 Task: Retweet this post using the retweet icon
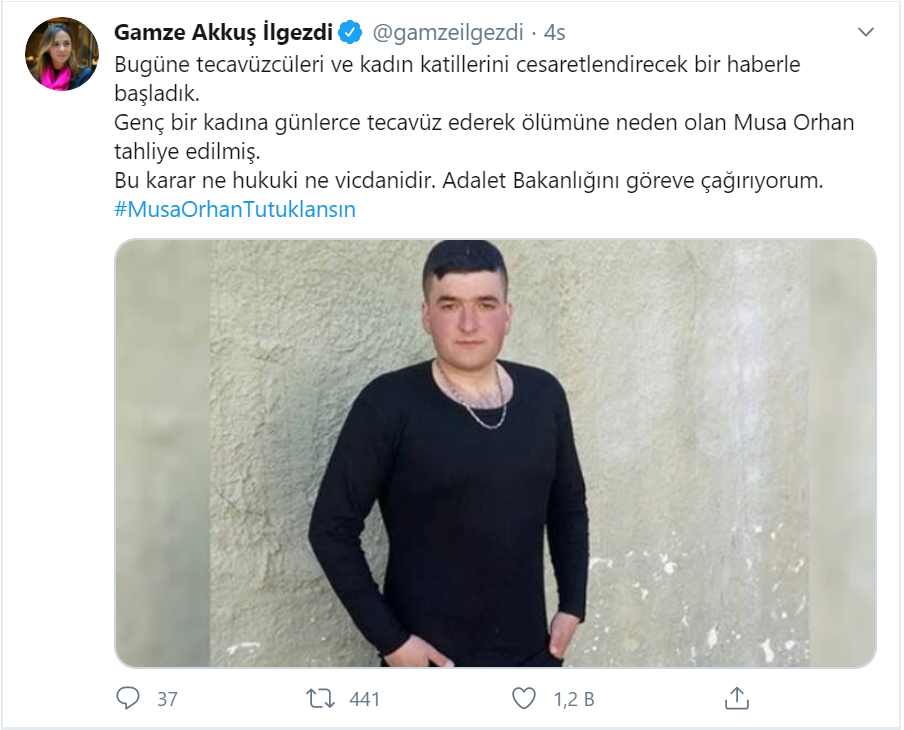pyautogui.click(x=320, y=699)
